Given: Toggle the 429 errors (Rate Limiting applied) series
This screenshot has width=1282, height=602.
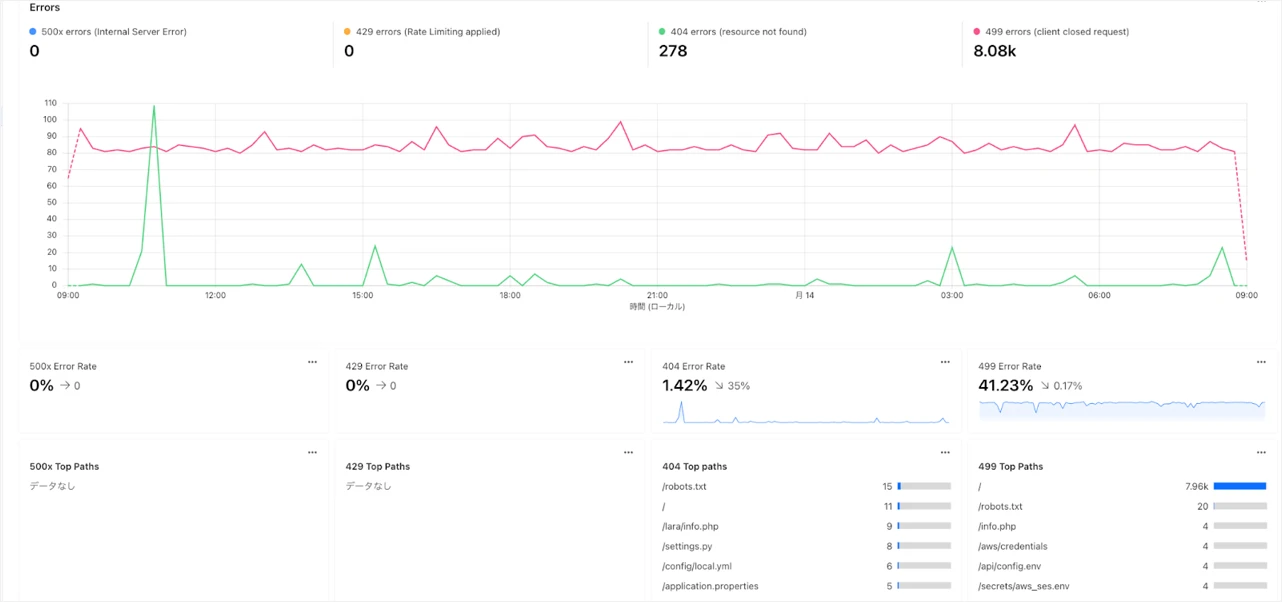Looking at the screenshot, I should pyautogui.click(x=427, y=32).
